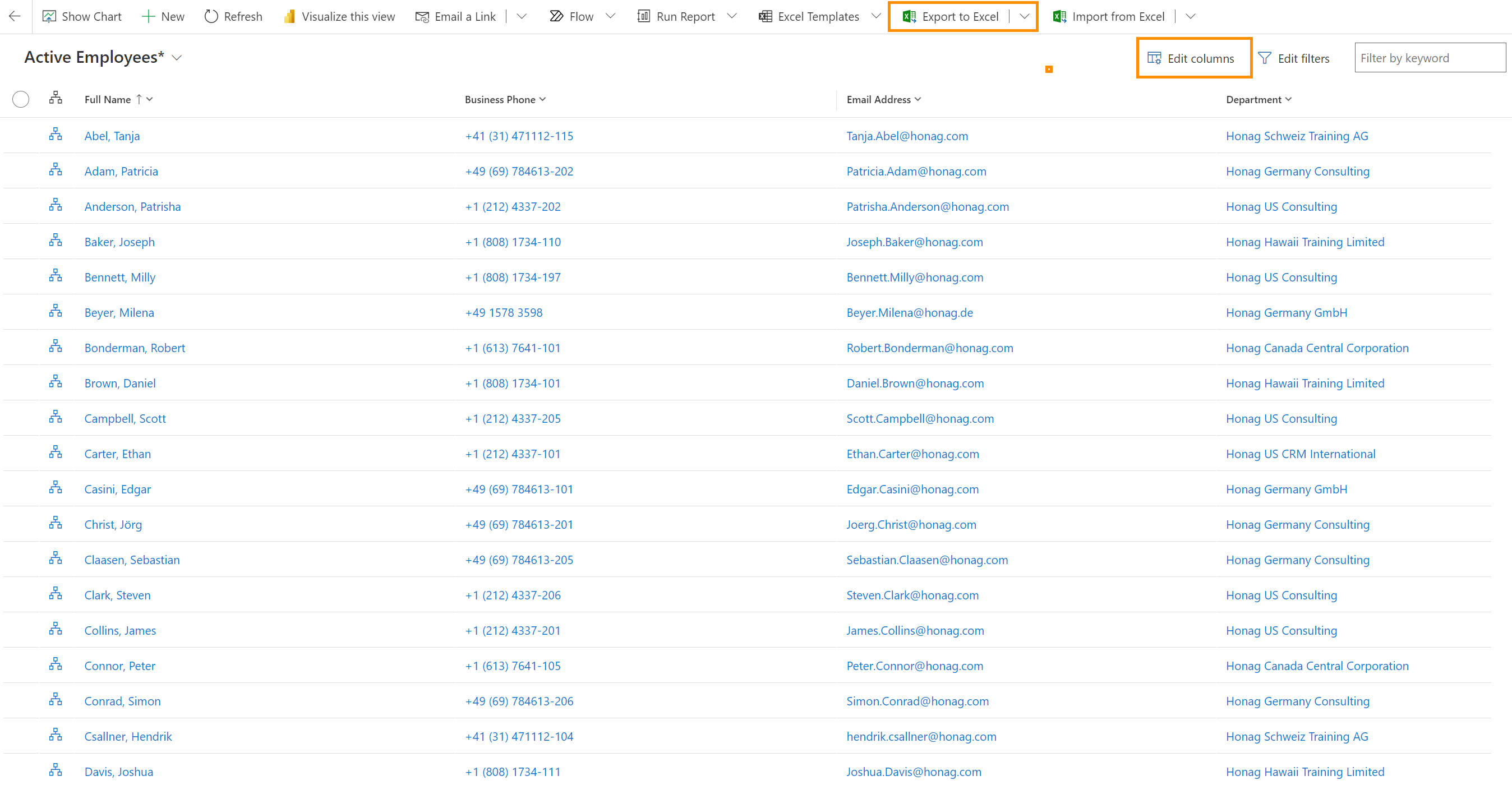Click the Show Chart icon

coord(49,16)
